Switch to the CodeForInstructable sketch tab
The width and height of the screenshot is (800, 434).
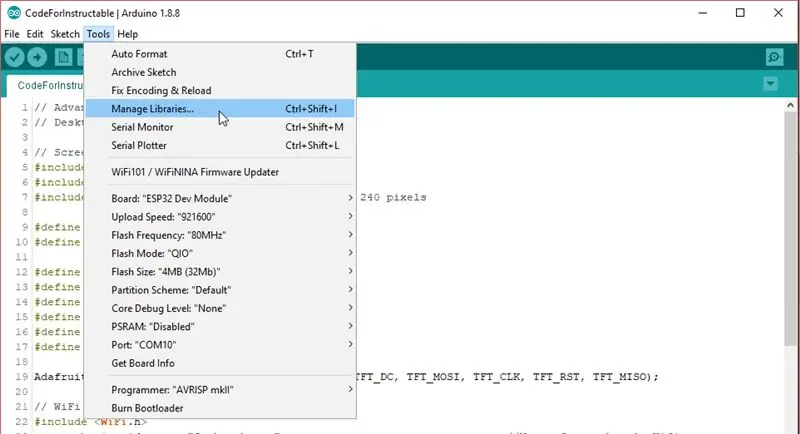(x=46, y=86)
